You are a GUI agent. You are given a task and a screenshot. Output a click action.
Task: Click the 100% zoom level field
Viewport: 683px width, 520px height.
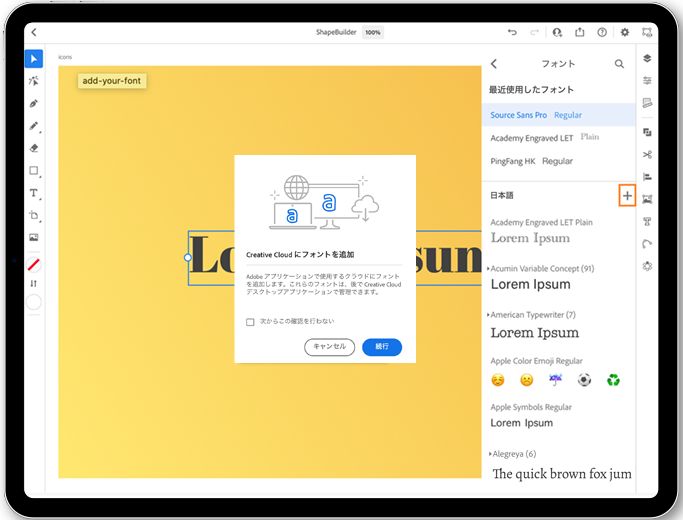click(x=373, y=32)
